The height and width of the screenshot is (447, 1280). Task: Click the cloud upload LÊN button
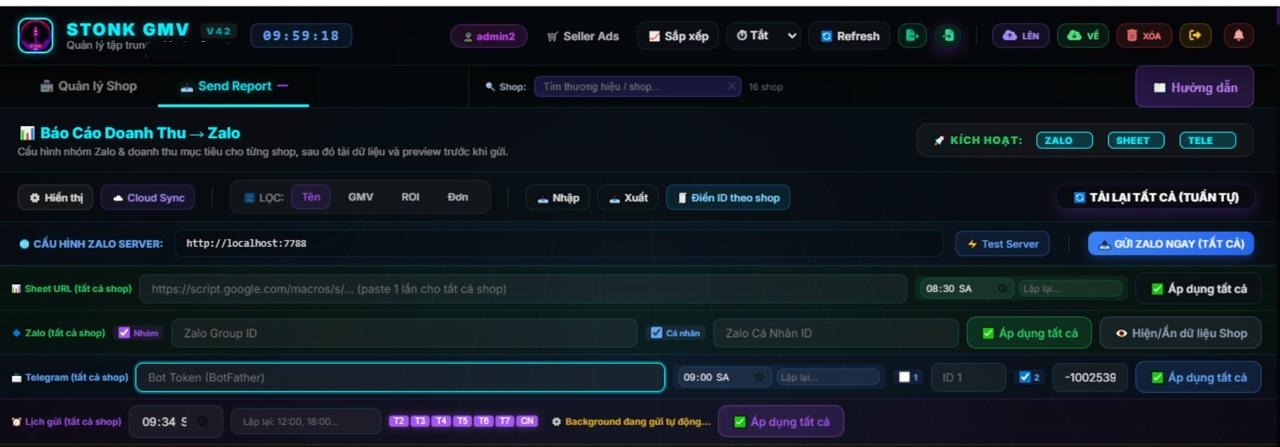point(1020,36)
